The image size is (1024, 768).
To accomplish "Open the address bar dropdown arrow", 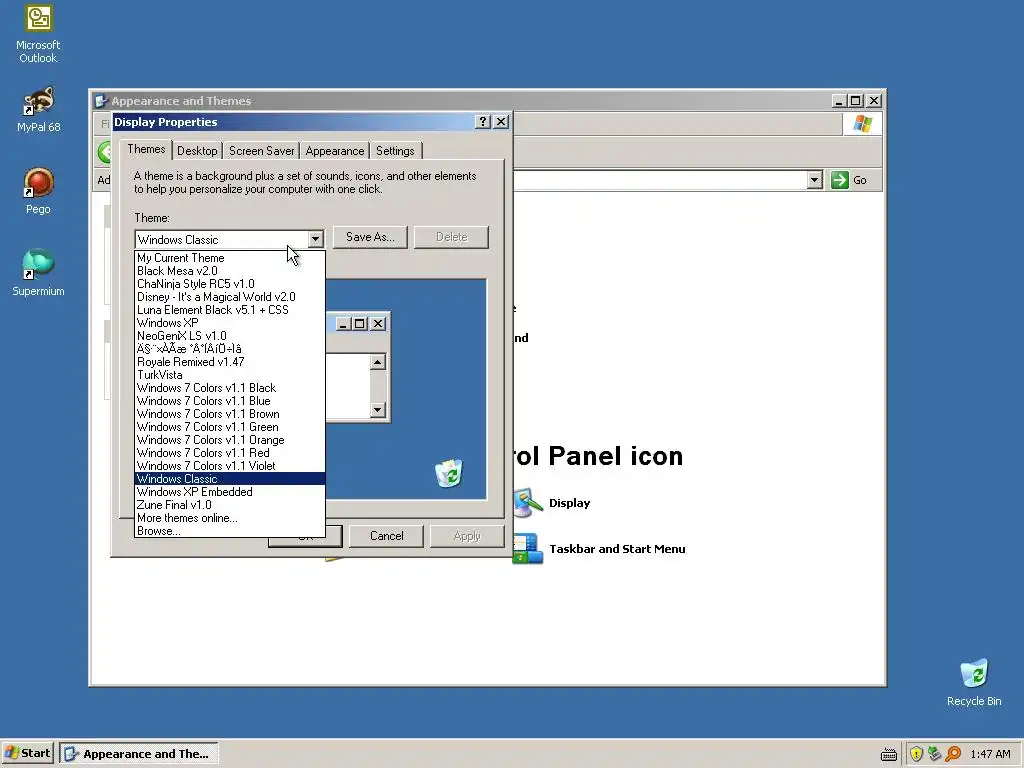I will (814, 180).
